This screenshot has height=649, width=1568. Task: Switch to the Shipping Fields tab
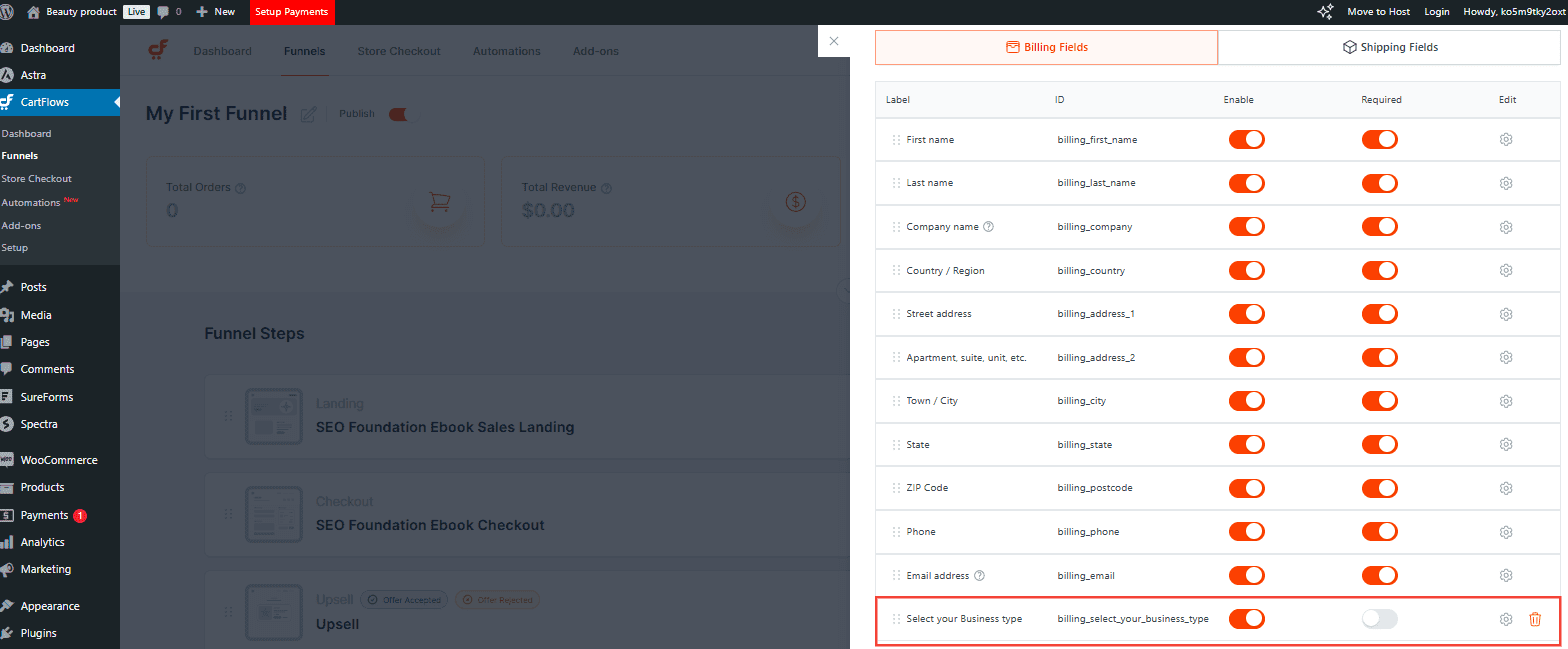[x=1390, y=47]
